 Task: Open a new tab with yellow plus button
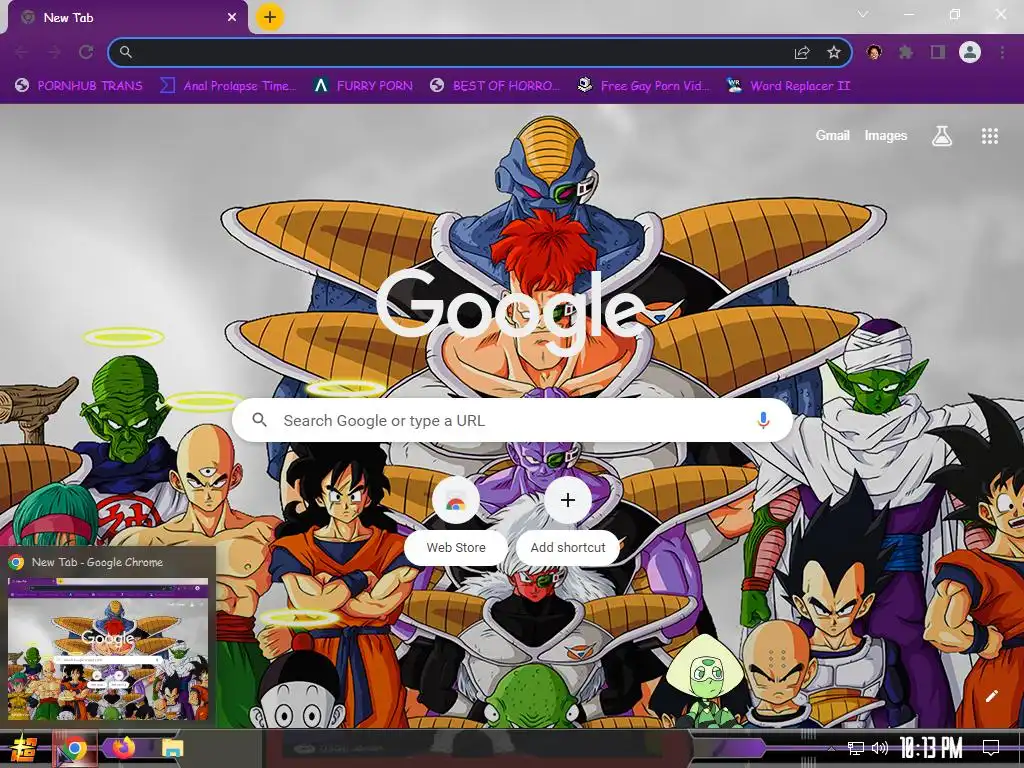point(270,17)
